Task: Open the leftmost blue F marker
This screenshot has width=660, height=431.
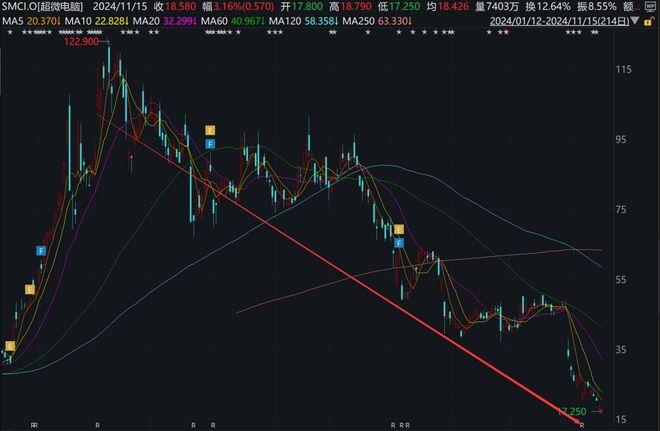Action: click(x=41, y=251)
